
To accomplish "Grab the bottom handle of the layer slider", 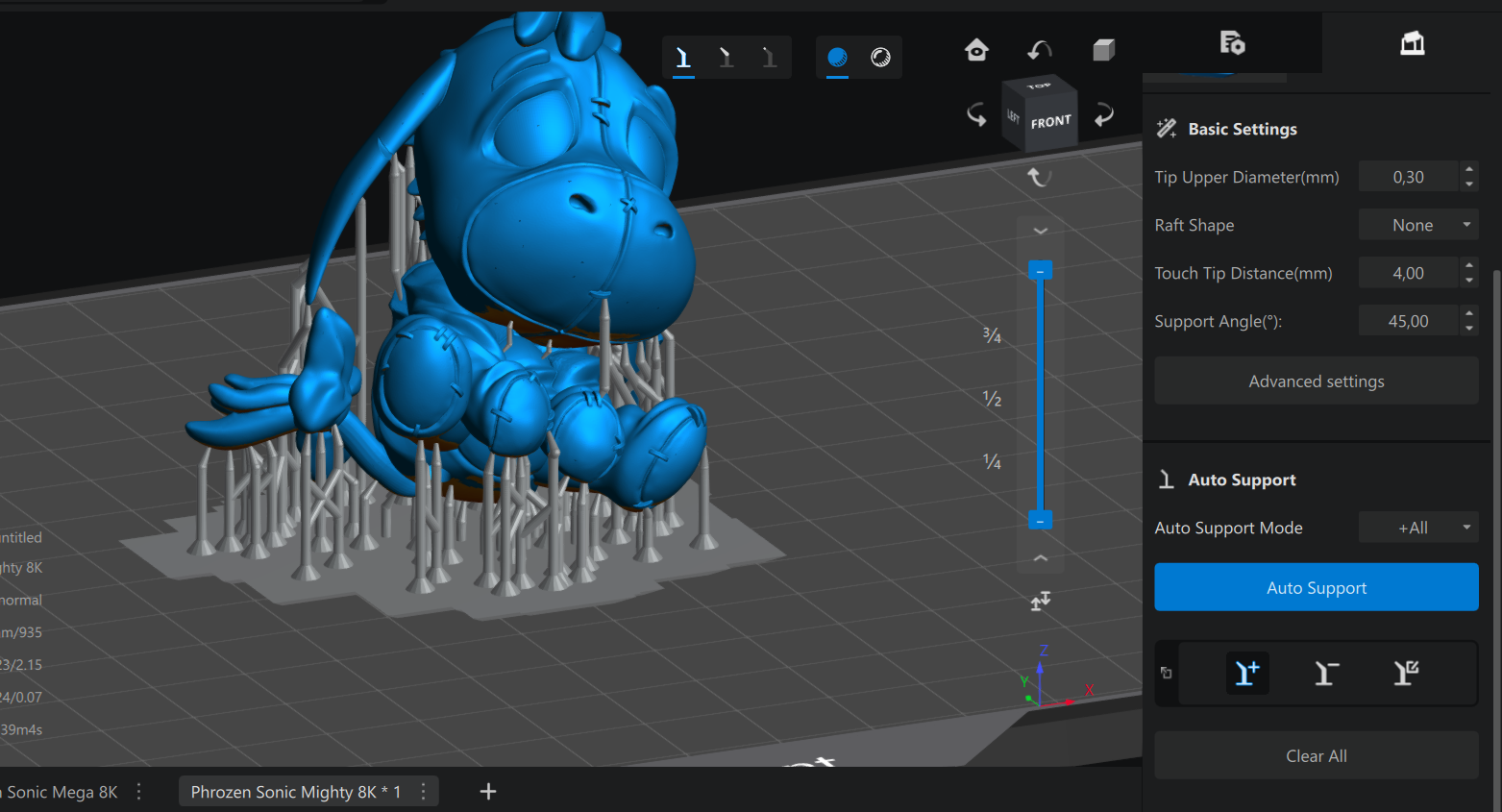I will 1040,520.
